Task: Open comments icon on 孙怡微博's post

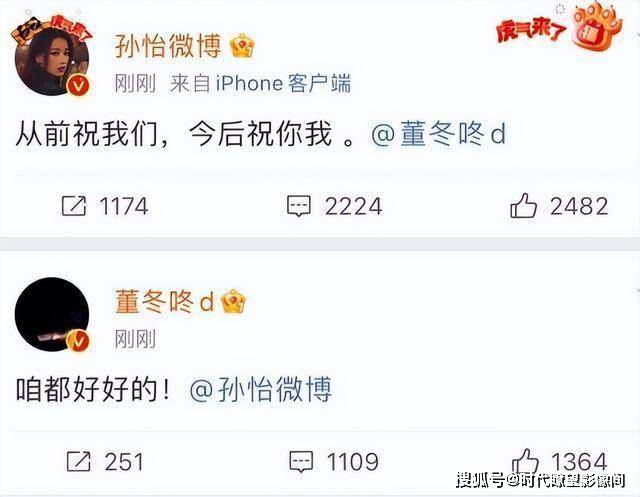Action: click(x=299, y=206)
